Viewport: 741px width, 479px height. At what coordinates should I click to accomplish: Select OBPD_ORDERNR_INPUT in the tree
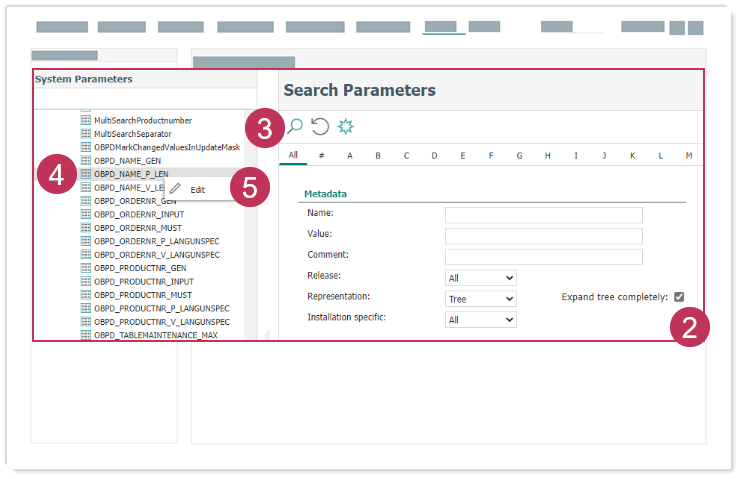138,214
